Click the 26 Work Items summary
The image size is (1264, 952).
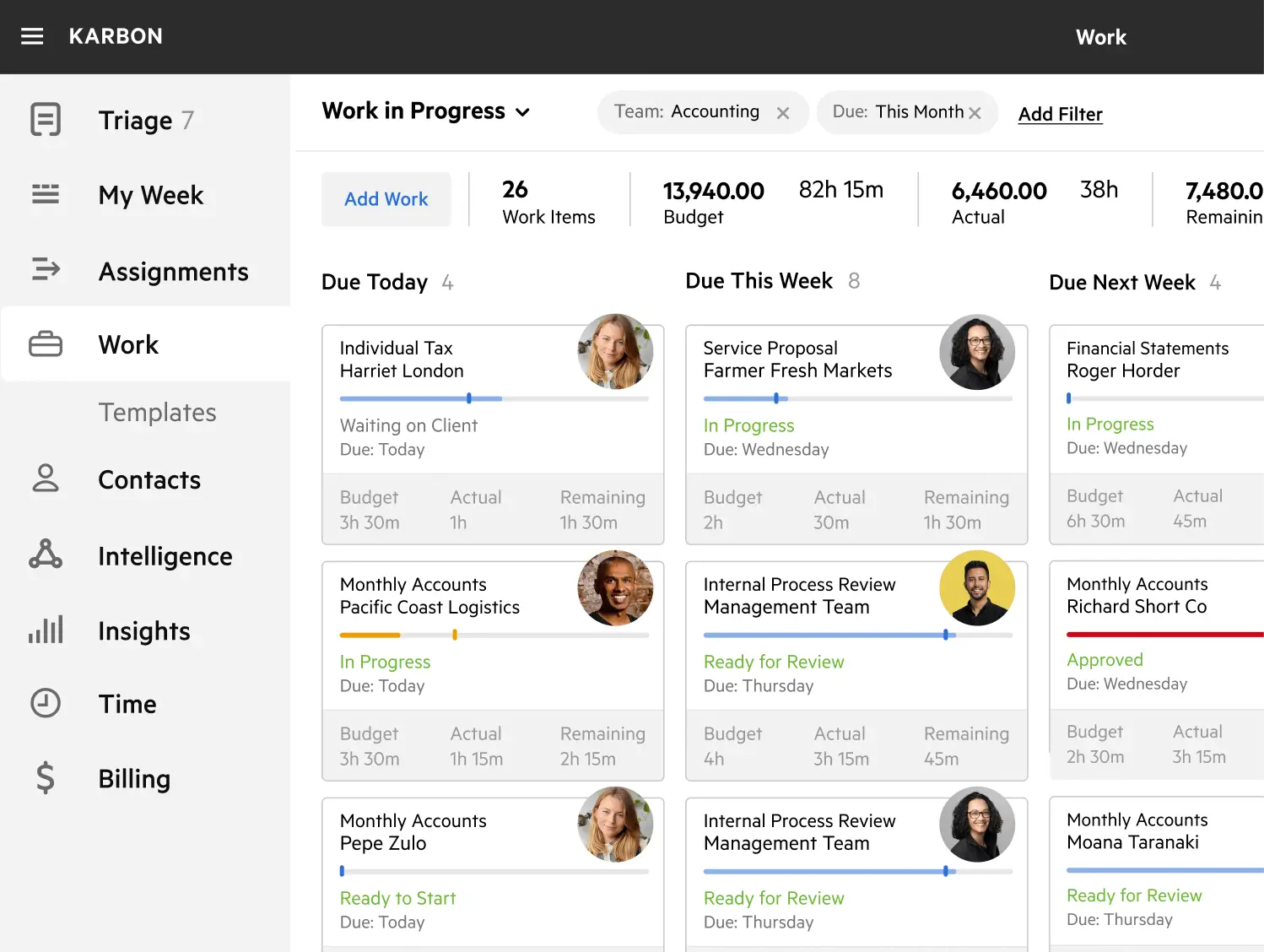(548, 203)
